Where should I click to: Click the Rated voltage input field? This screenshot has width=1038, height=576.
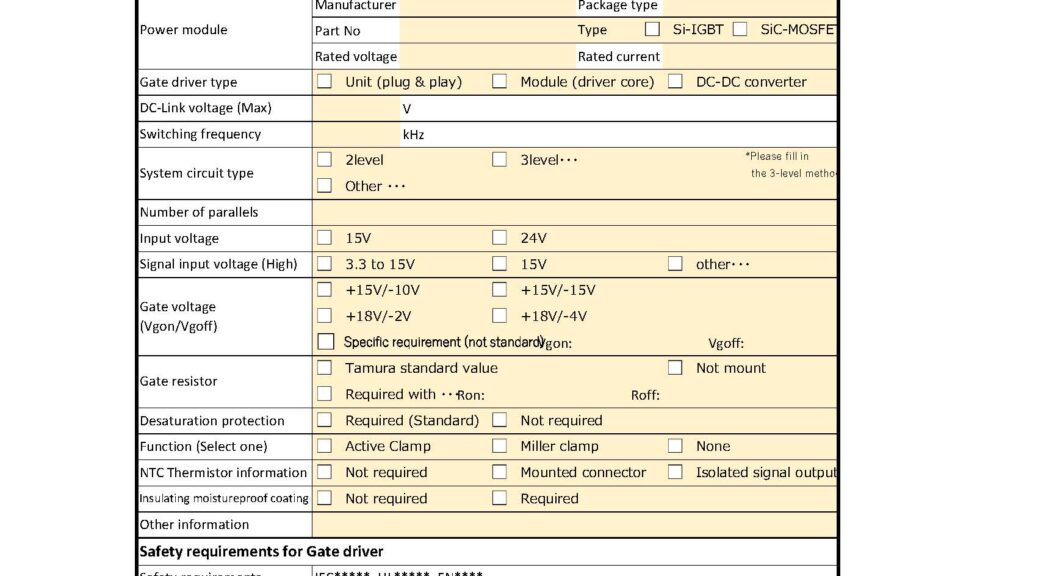pos(487,56)
